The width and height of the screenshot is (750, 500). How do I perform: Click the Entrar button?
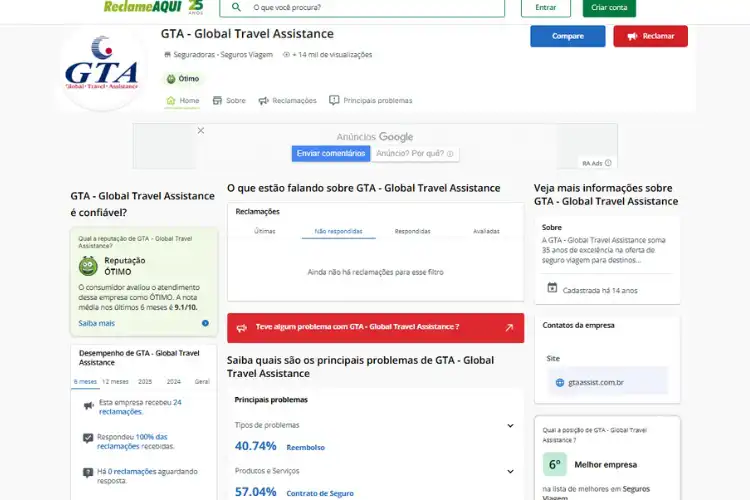point(546,8)
